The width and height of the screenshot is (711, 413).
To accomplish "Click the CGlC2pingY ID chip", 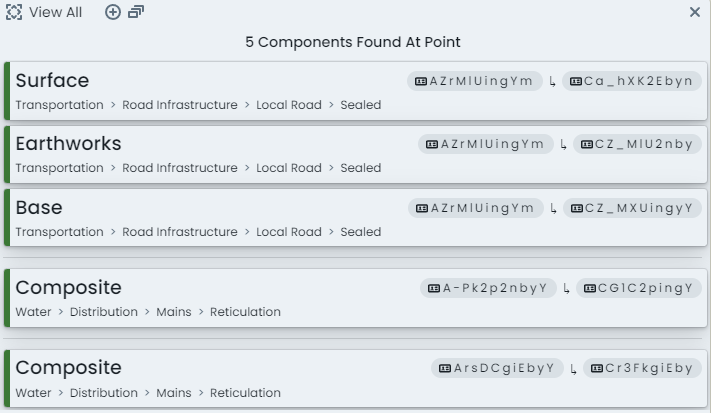I will pyautogui.click(x=638, y=288).
